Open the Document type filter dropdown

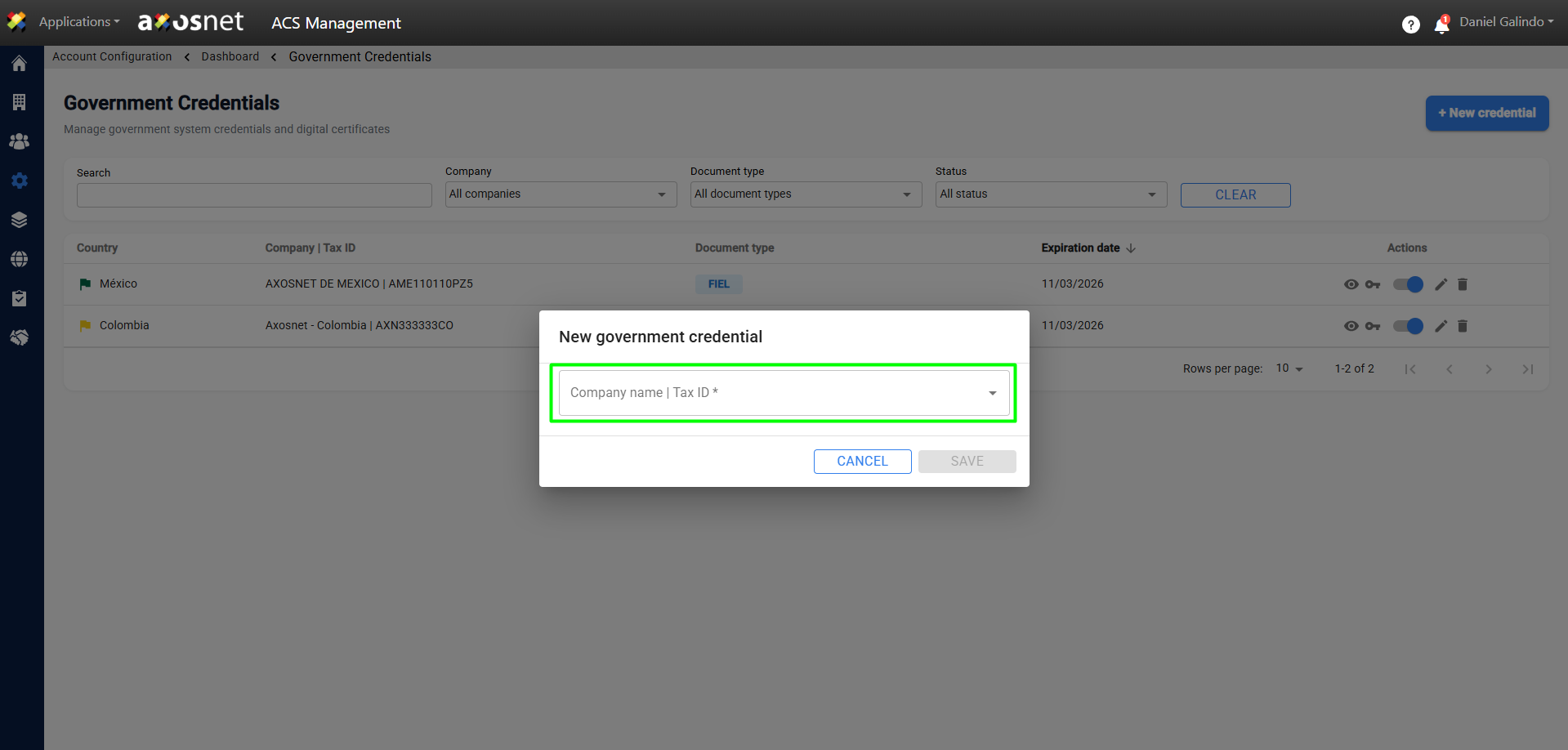[805, 194]
